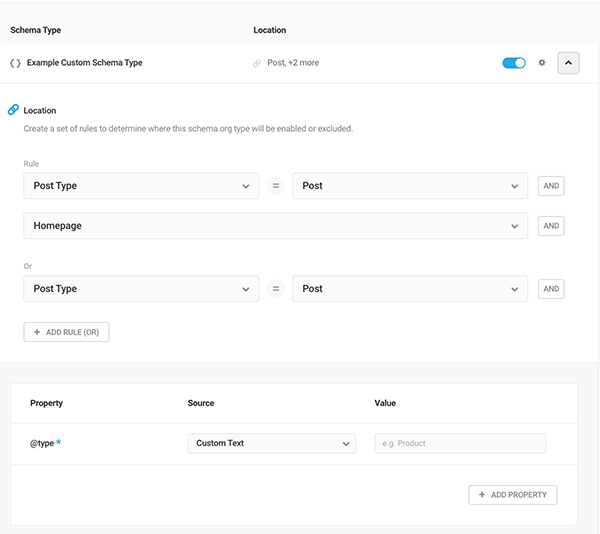600x534 pixels.
Task: Click AND button in the Or rule row
Action: (x=551, y=289)
